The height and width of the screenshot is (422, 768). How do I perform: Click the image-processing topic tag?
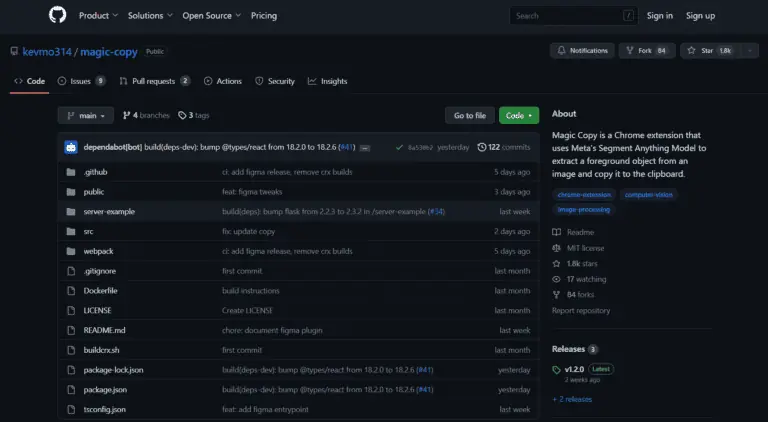[583, 210]
